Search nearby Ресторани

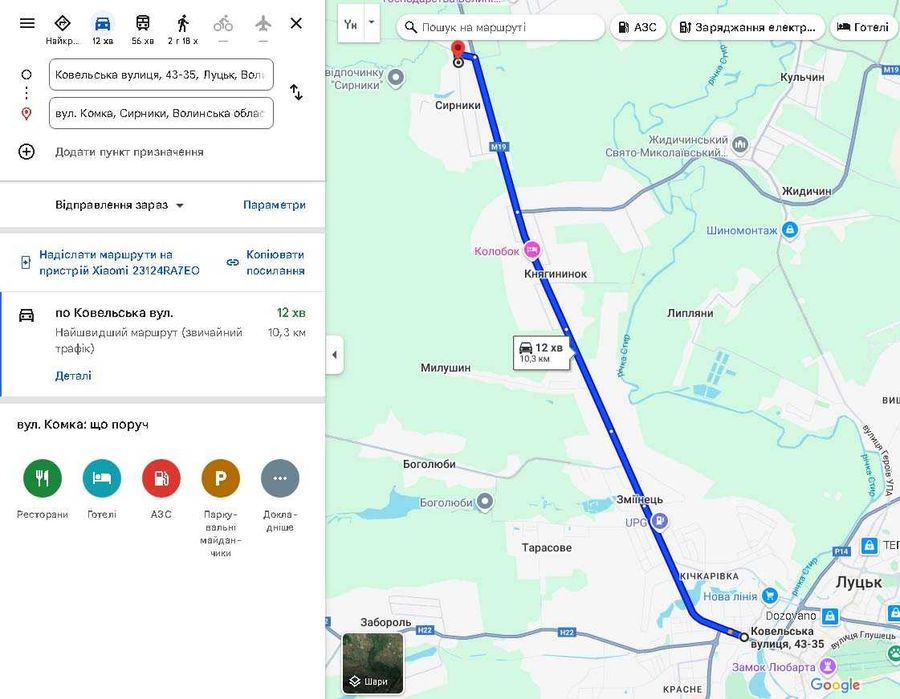pyautogui.click(x=42, y=478)
